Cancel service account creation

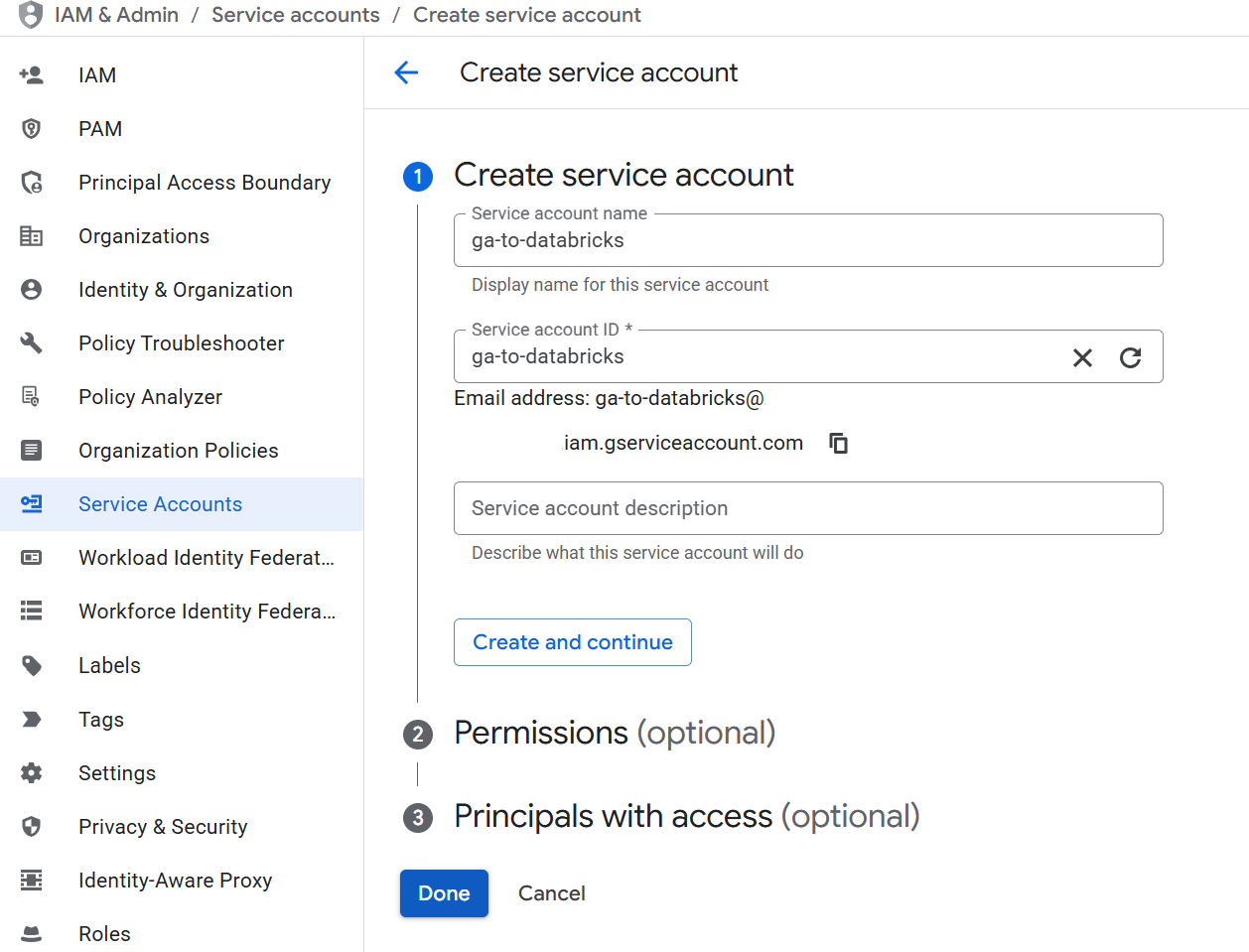click(551, 893)
